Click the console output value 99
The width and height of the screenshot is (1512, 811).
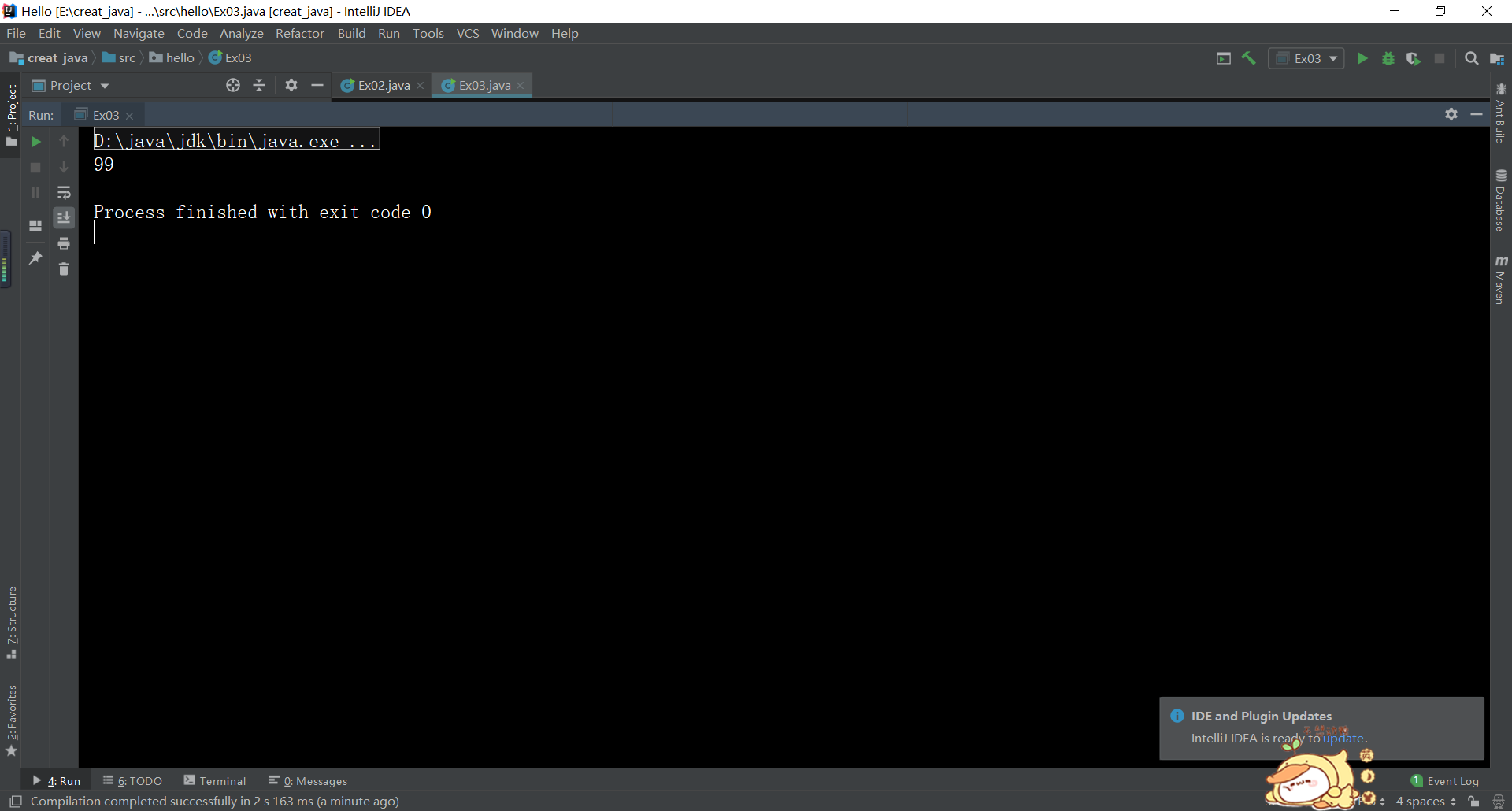coord(104,165)
